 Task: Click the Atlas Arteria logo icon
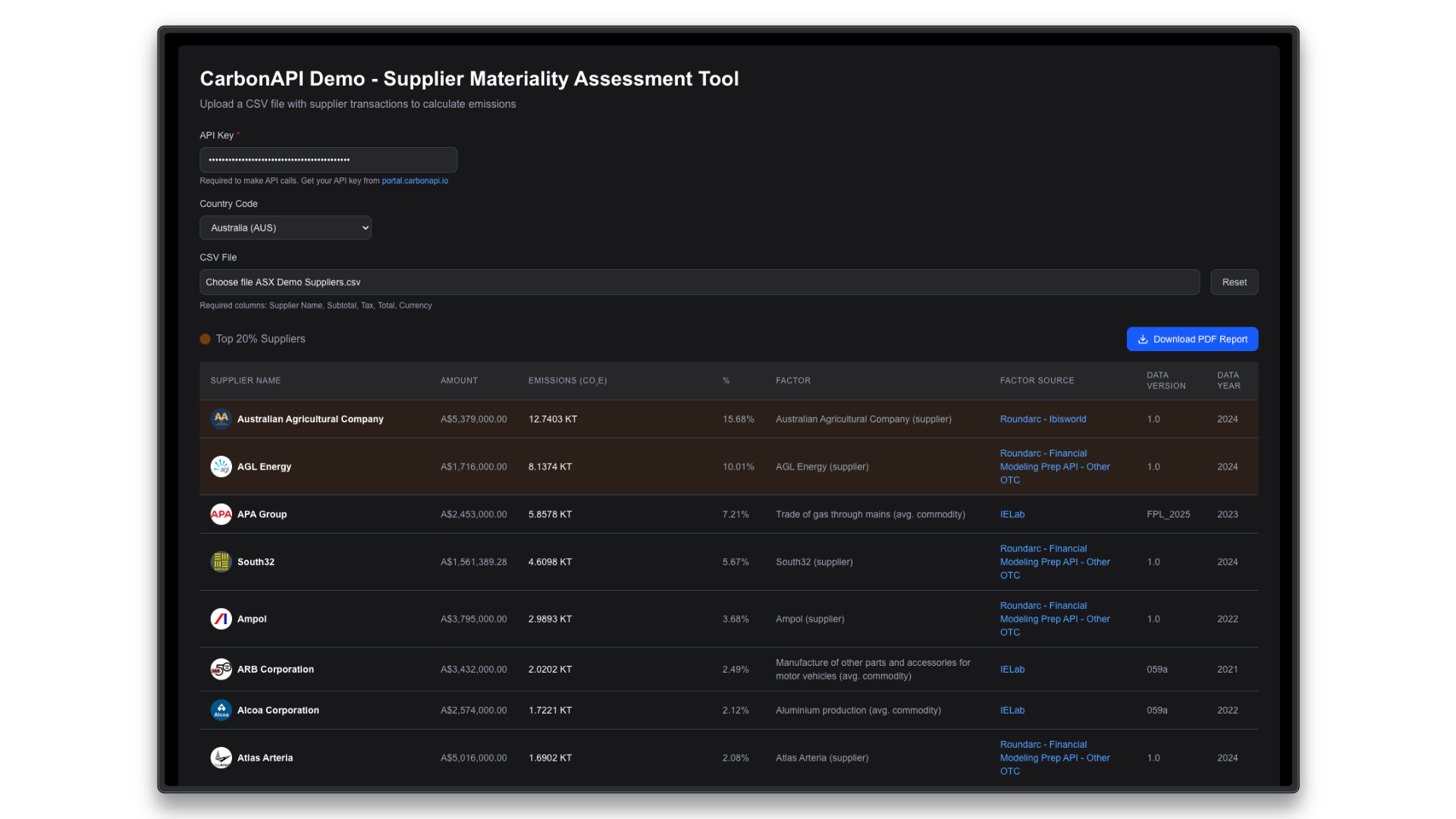pyautogui.click(x=221, y=758)
